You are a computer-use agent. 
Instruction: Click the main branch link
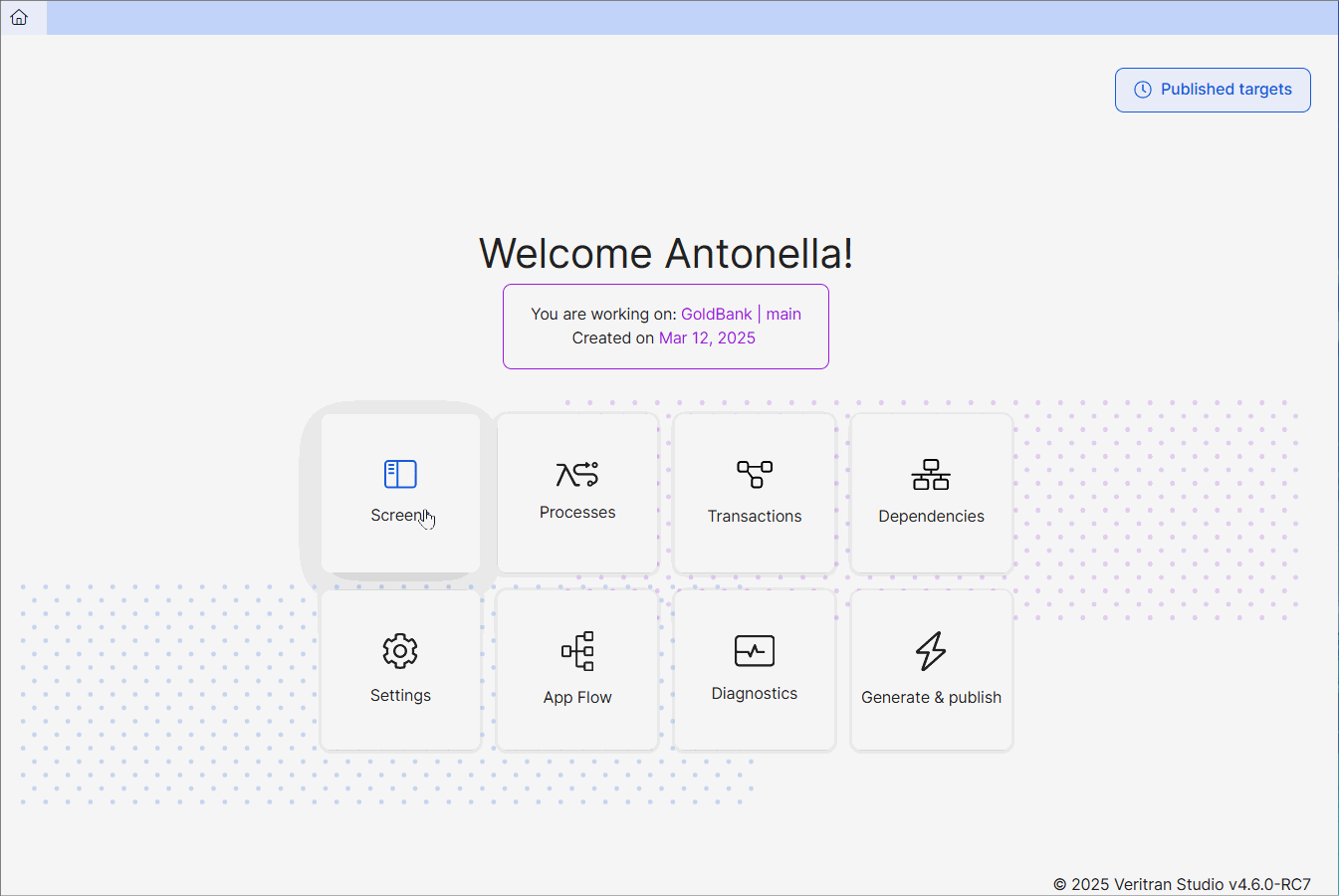click(783, 314)
